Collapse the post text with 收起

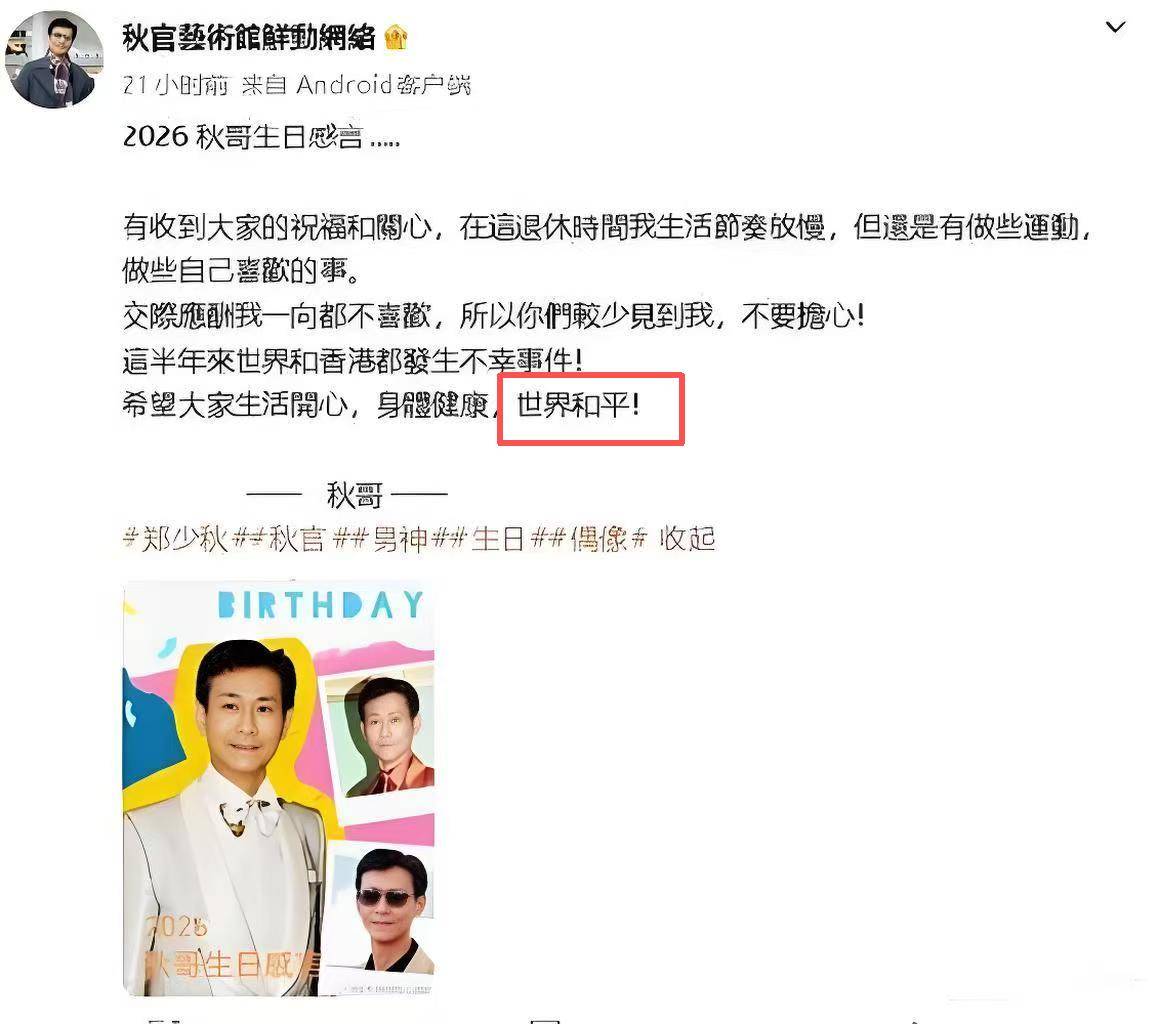click(687, 538)
